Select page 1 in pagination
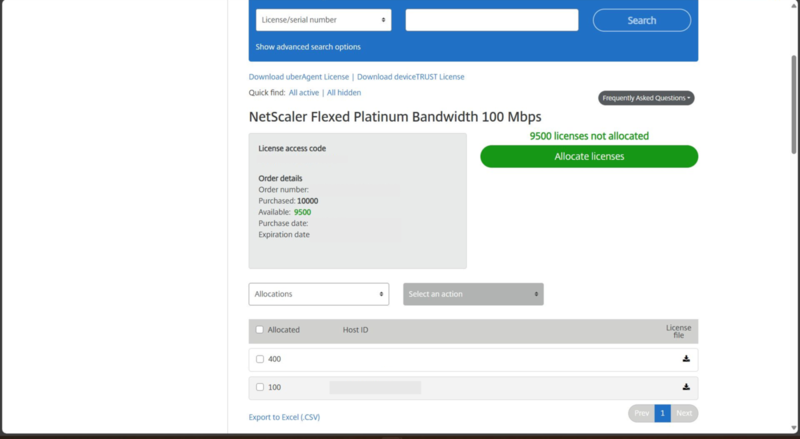Screen dimensions: 800x439 [662, 413]
